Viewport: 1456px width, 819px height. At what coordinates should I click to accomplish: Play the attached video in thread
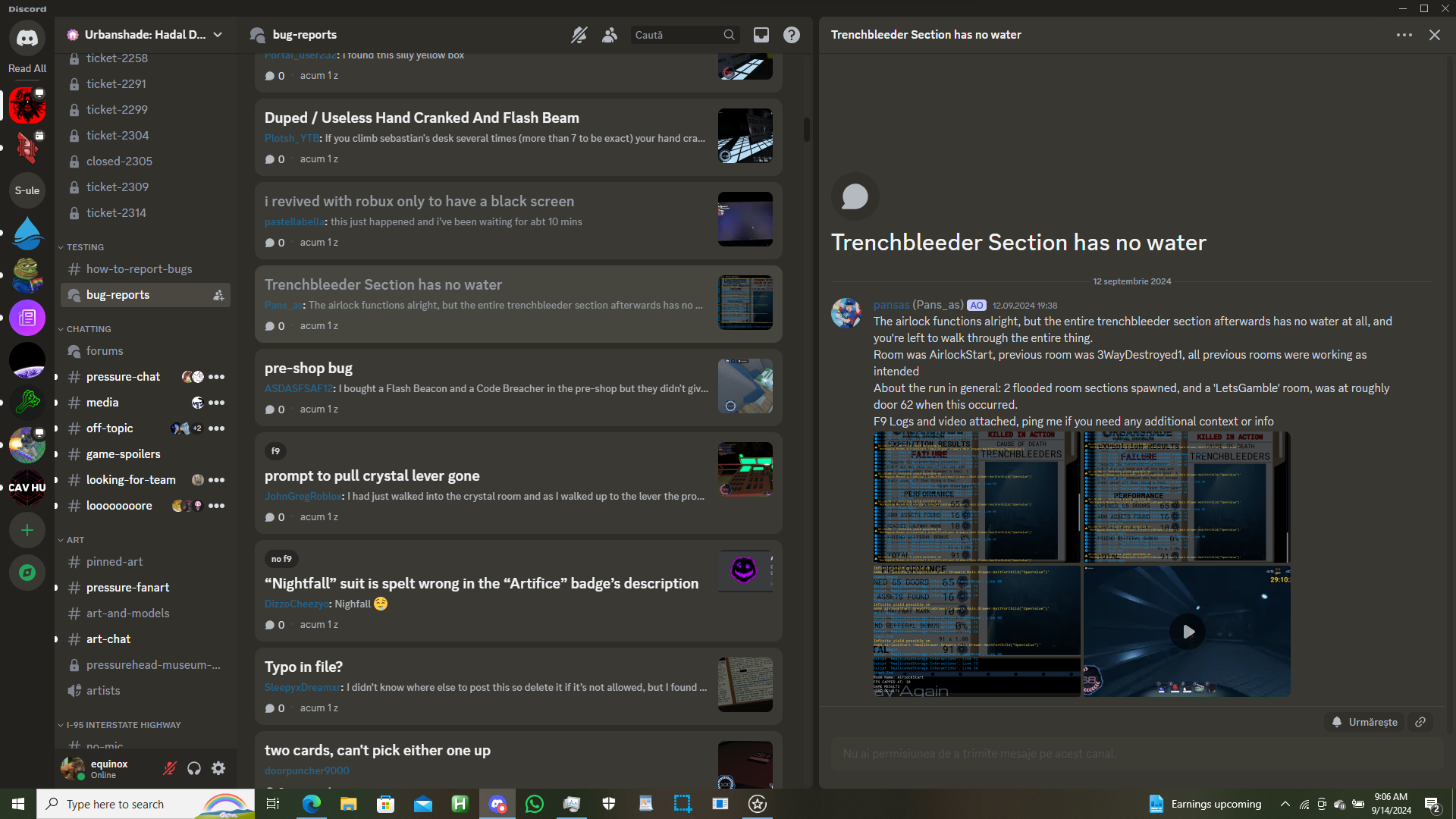pyautogui.click(x=1188, y=631)
